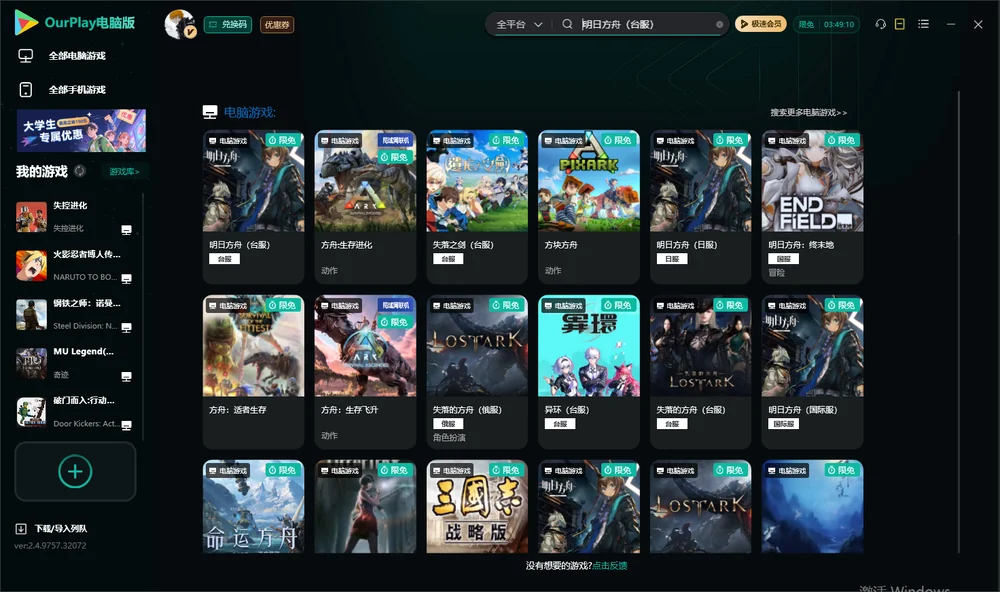Screen dimensions: 1000x592
Task: Open the 失落的方舟 (俄服) game card
Action: click(477, 372)
